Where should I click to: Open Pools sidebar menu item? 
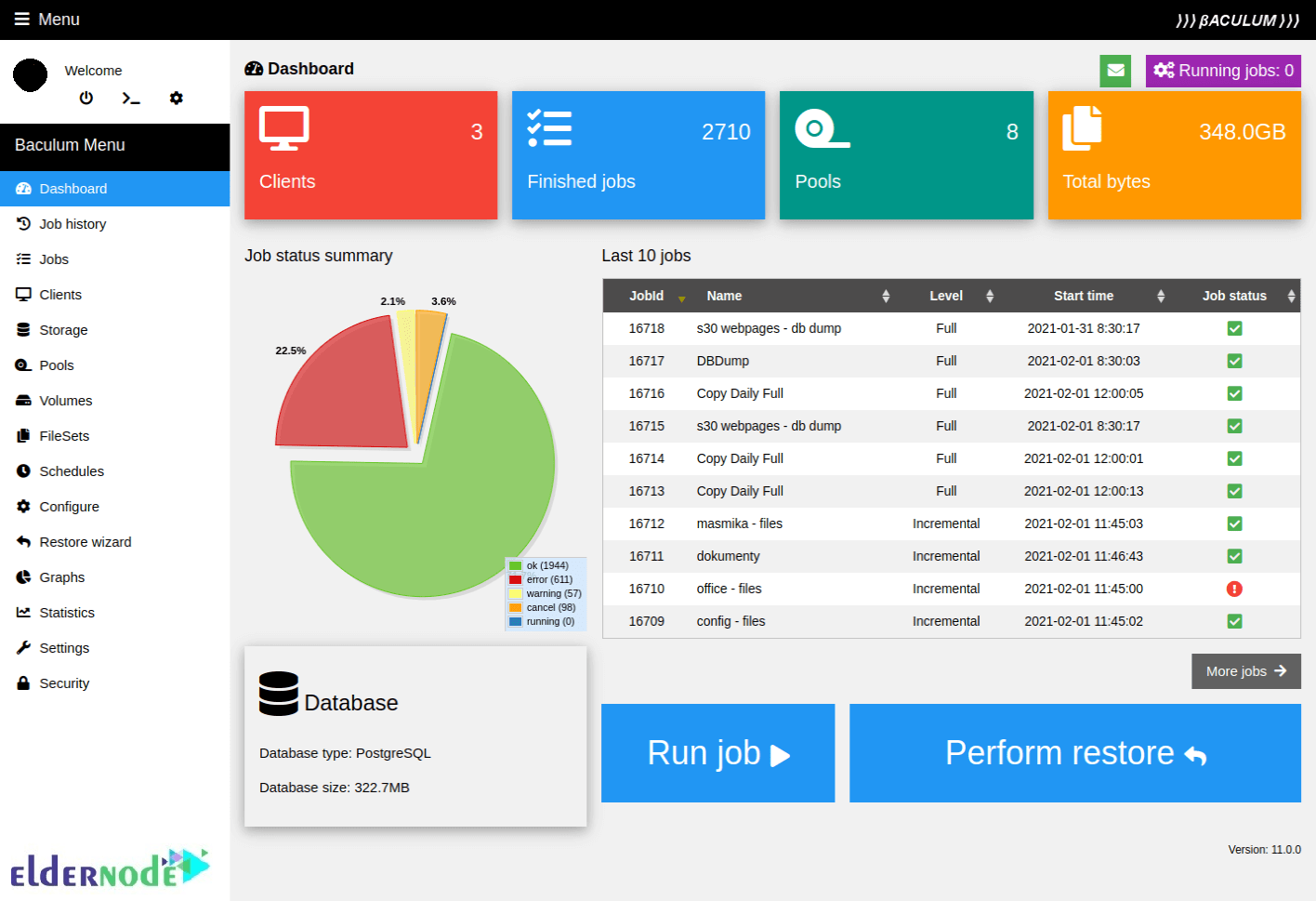[114, 365]
